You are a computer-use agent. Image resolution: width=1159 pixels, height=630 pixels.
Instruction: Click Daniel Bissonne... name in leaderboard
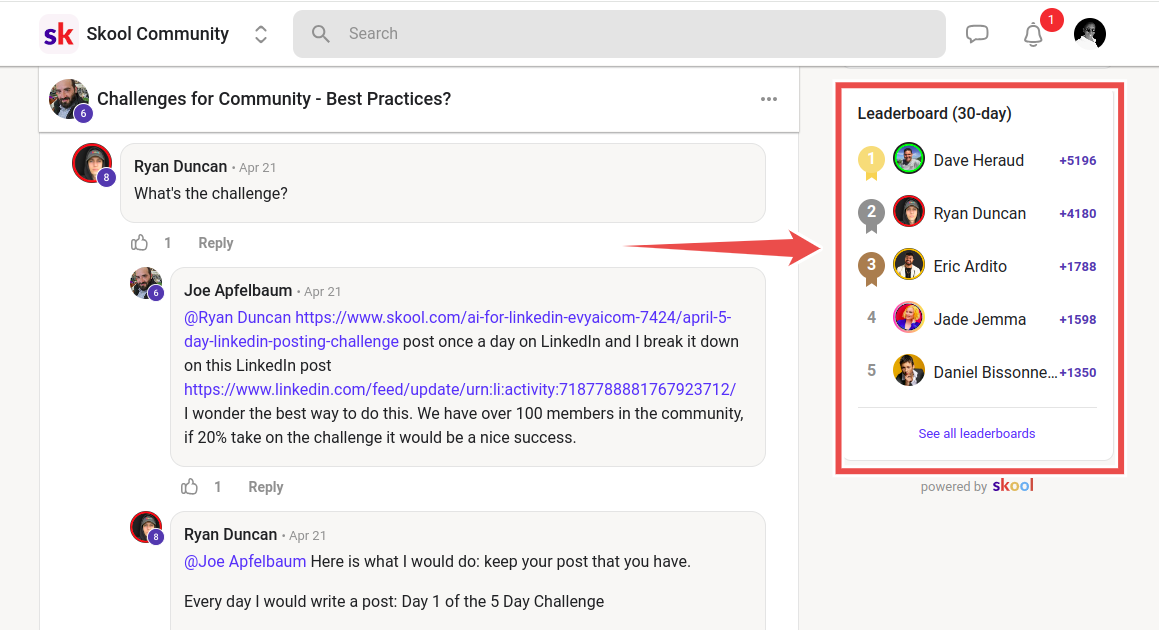(x=995, y=373)
